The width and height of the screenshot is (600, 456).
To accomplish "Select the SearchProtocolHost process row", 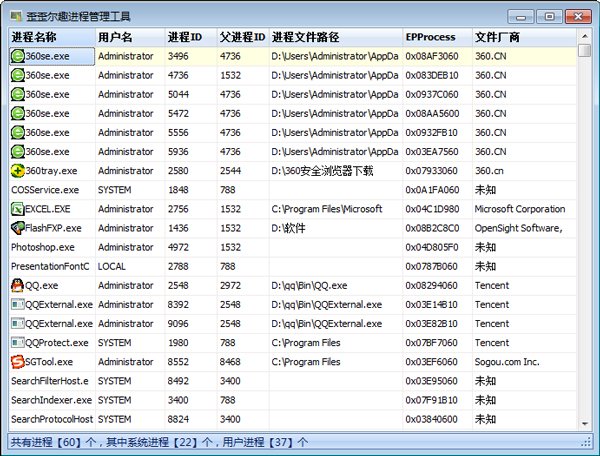I will [293, 420].
